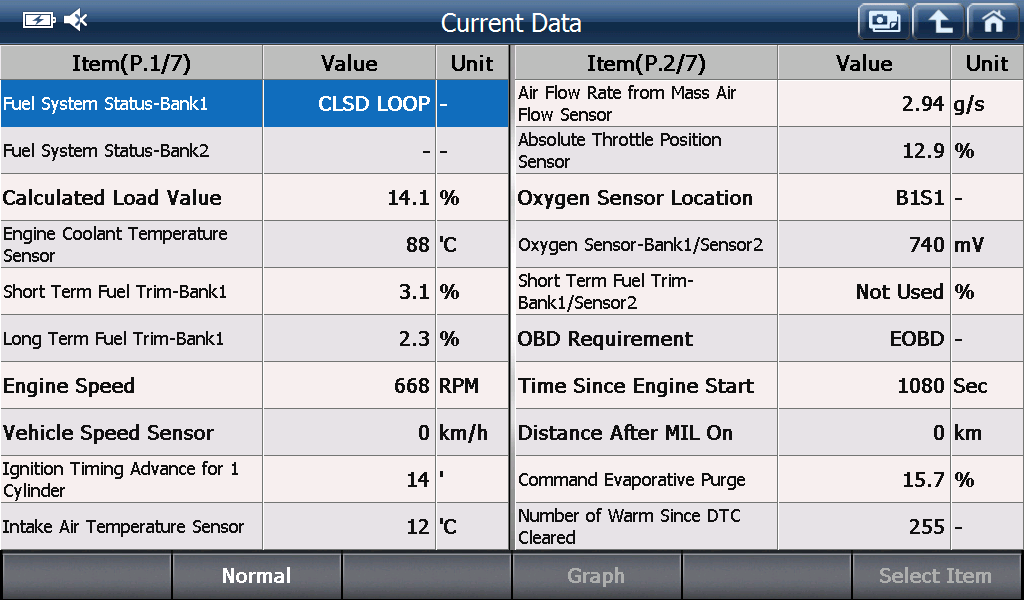Image resolution: width=1024 pixels, height=600 pixels.
Task: Click the battery charging status icon
Action: point(39,21)
